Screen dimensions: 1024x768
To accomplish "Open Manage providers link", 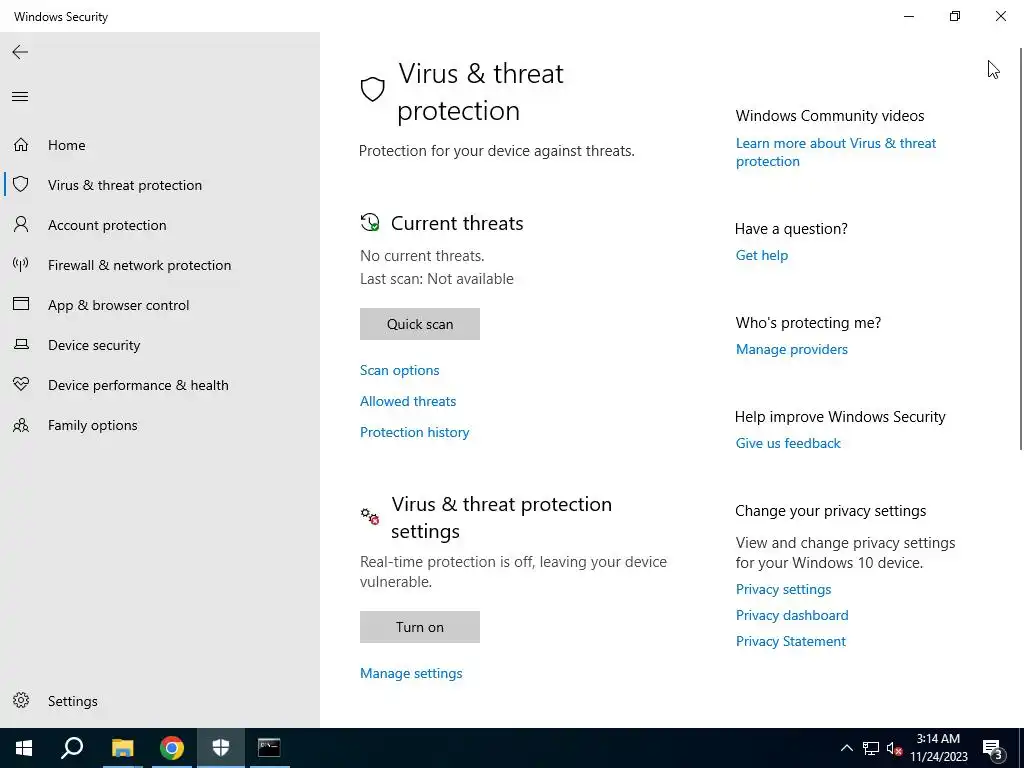I will 792,349.
